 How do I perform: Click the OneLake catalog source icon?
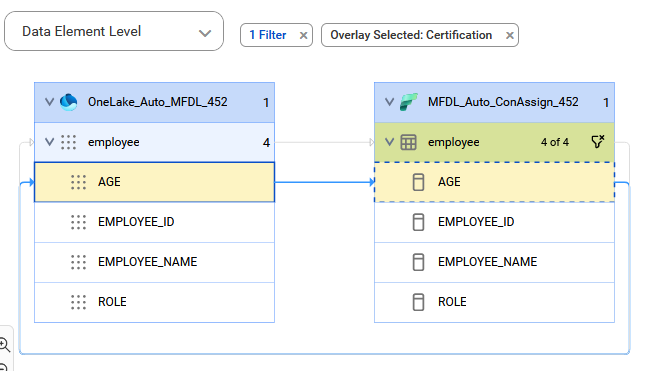[69, 102]
